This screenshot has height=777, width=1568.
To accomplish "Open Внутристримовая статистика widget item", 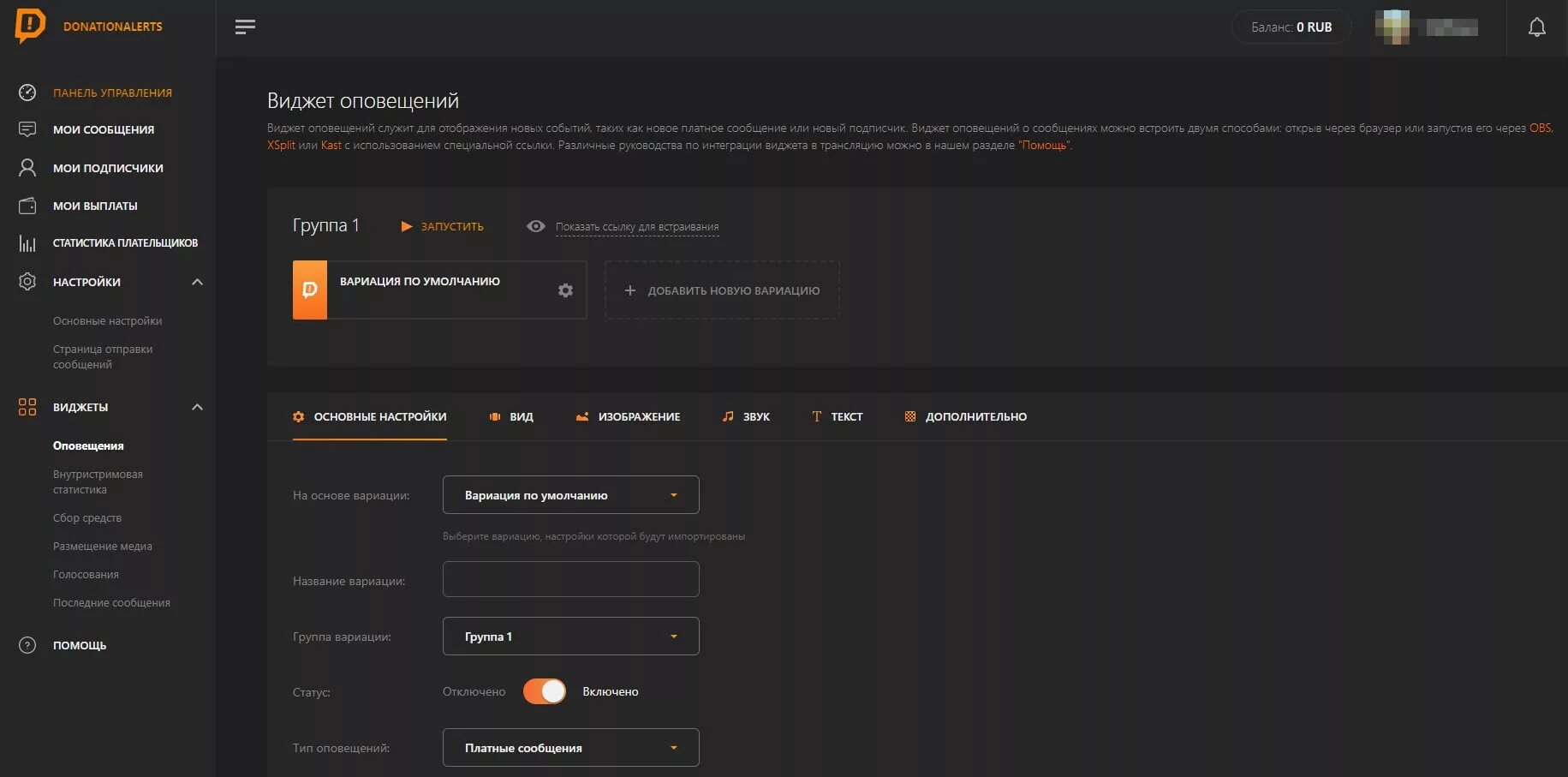I will click(98, 481).
